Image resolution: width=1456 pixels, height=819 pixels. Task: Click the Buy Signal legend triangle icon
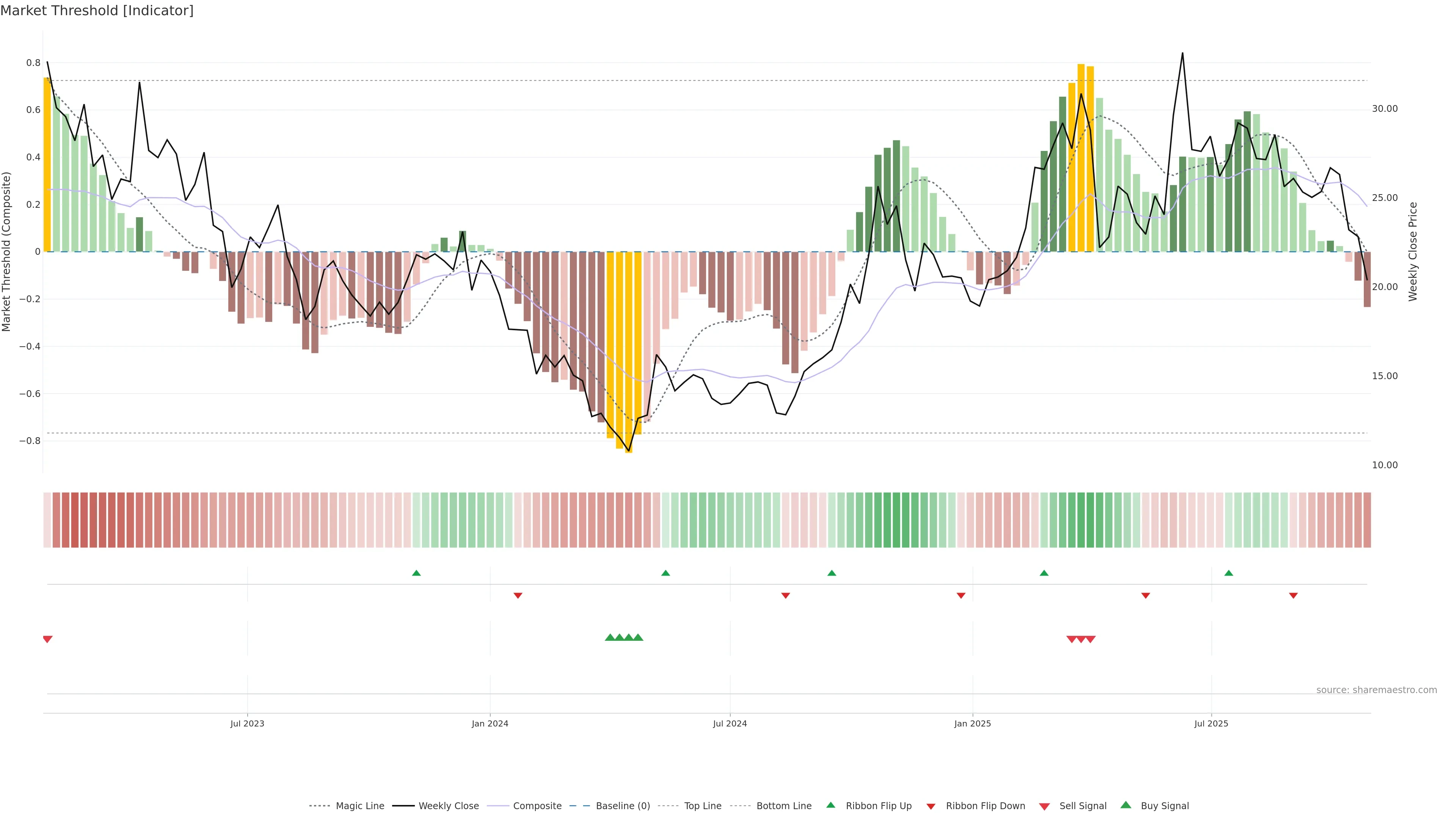click(x=1126, y=805)
